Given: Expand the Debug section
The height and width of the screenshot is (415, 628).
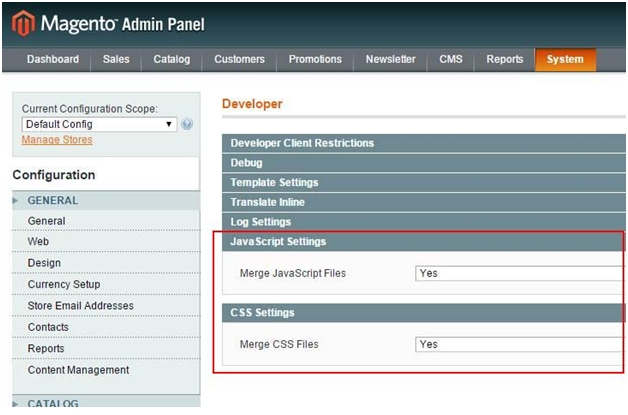Looking at the screenshot, I should (x=424, y=163).
